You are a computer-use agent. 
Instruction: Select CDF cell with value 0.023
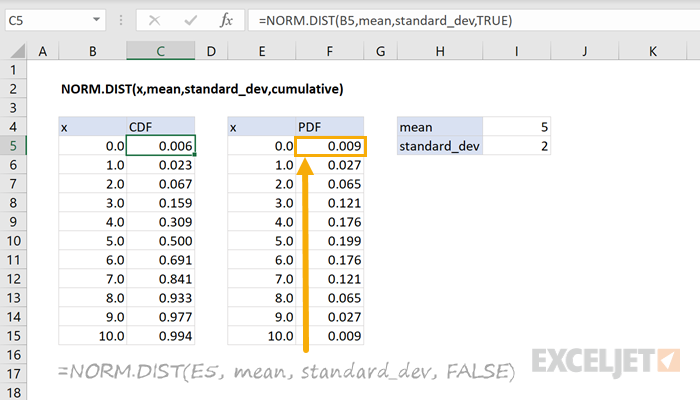click(161, 165)
